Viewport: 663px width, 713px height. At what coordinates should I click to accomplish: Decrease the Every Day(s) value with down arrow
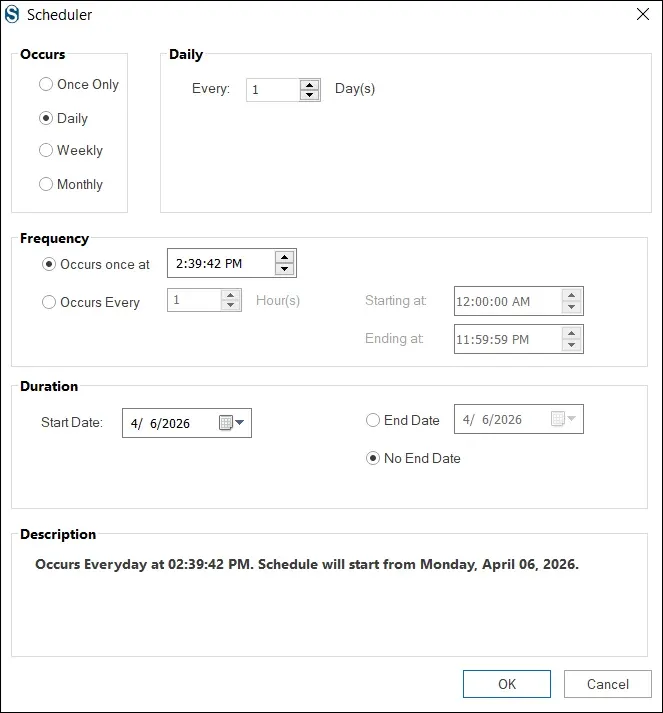pyautogui.click(x=310, y=95)
